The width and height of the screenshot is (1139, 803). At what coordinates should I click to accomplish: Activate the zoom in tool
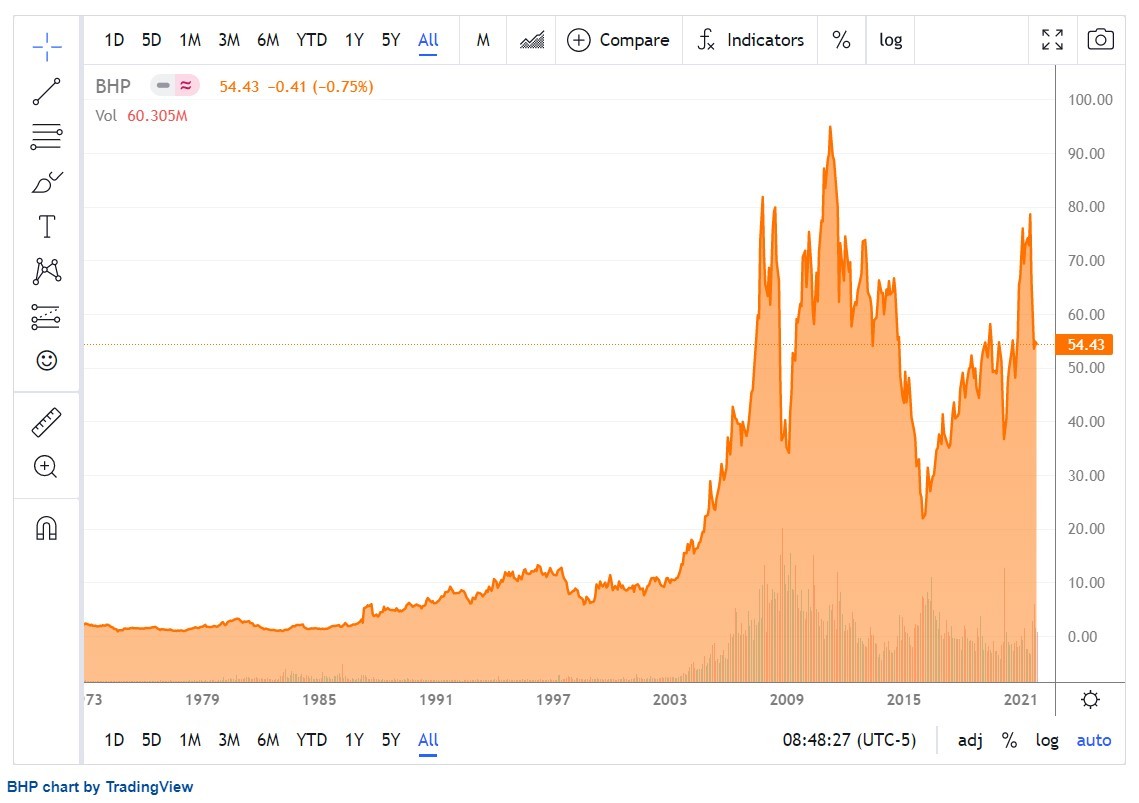pos(46,467)
